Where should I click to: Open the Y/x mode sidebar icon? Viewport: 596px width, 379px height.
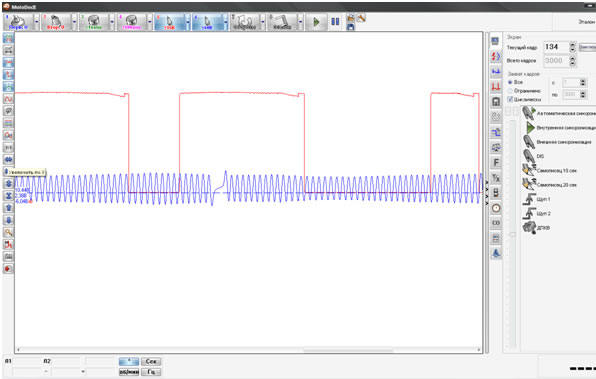496,178
